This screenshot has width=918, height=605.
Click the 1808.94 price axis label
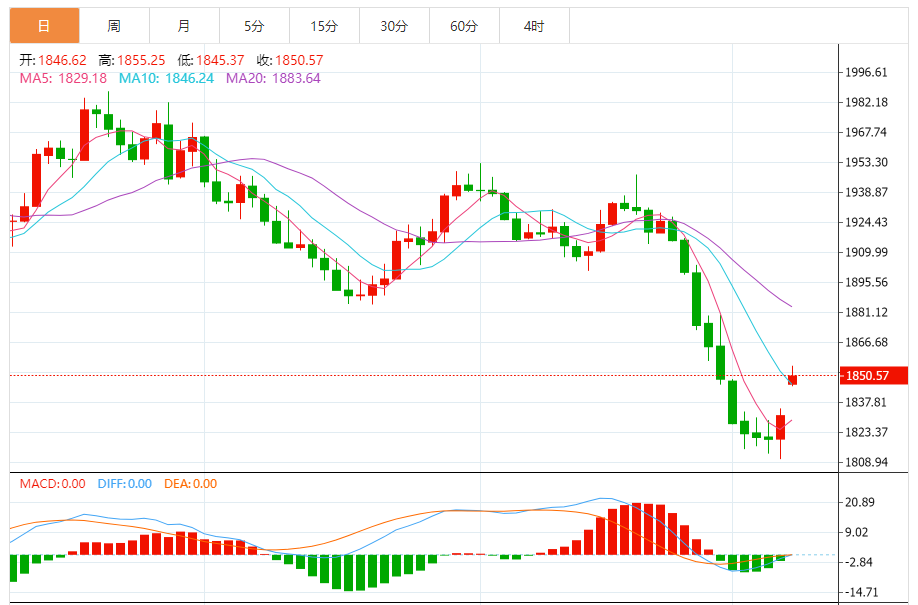coord(866,462)
